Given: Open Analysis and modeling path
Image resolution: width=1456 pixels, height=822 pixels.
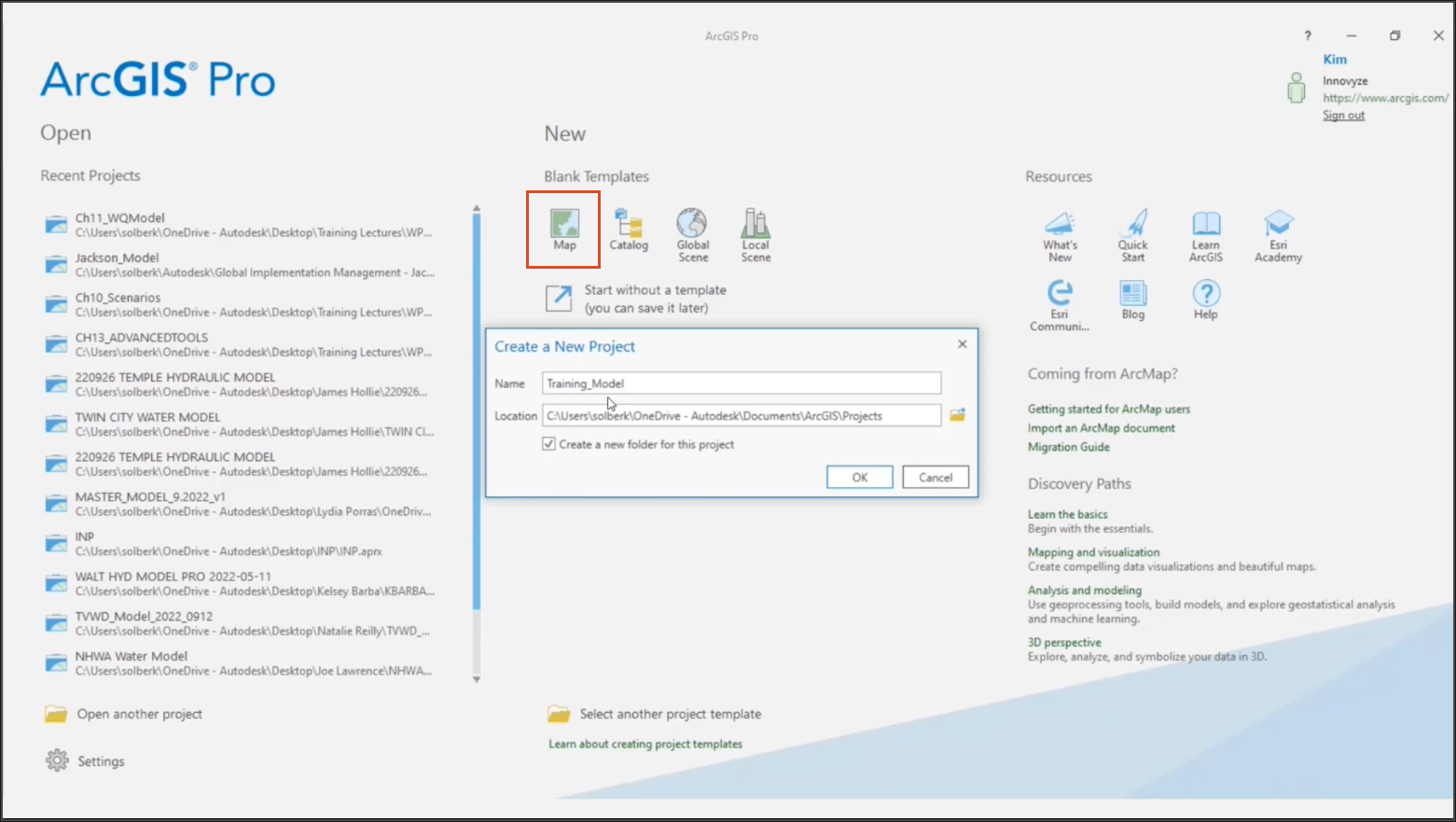Looking at the screenshot, I should click(x=1084, y=591).
